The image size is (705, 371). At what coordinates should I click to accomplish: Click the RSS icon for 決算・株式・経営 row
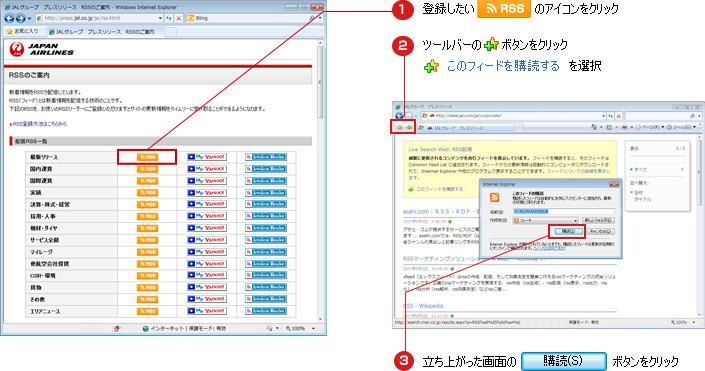click(x=147, y=205)
